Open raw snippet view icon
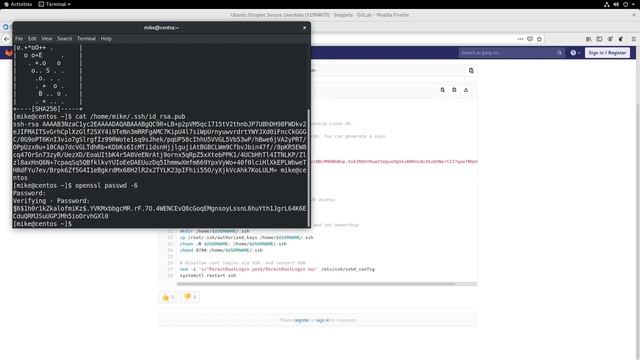The width and height of the screenshot is (640, 360). click(454, 90)
